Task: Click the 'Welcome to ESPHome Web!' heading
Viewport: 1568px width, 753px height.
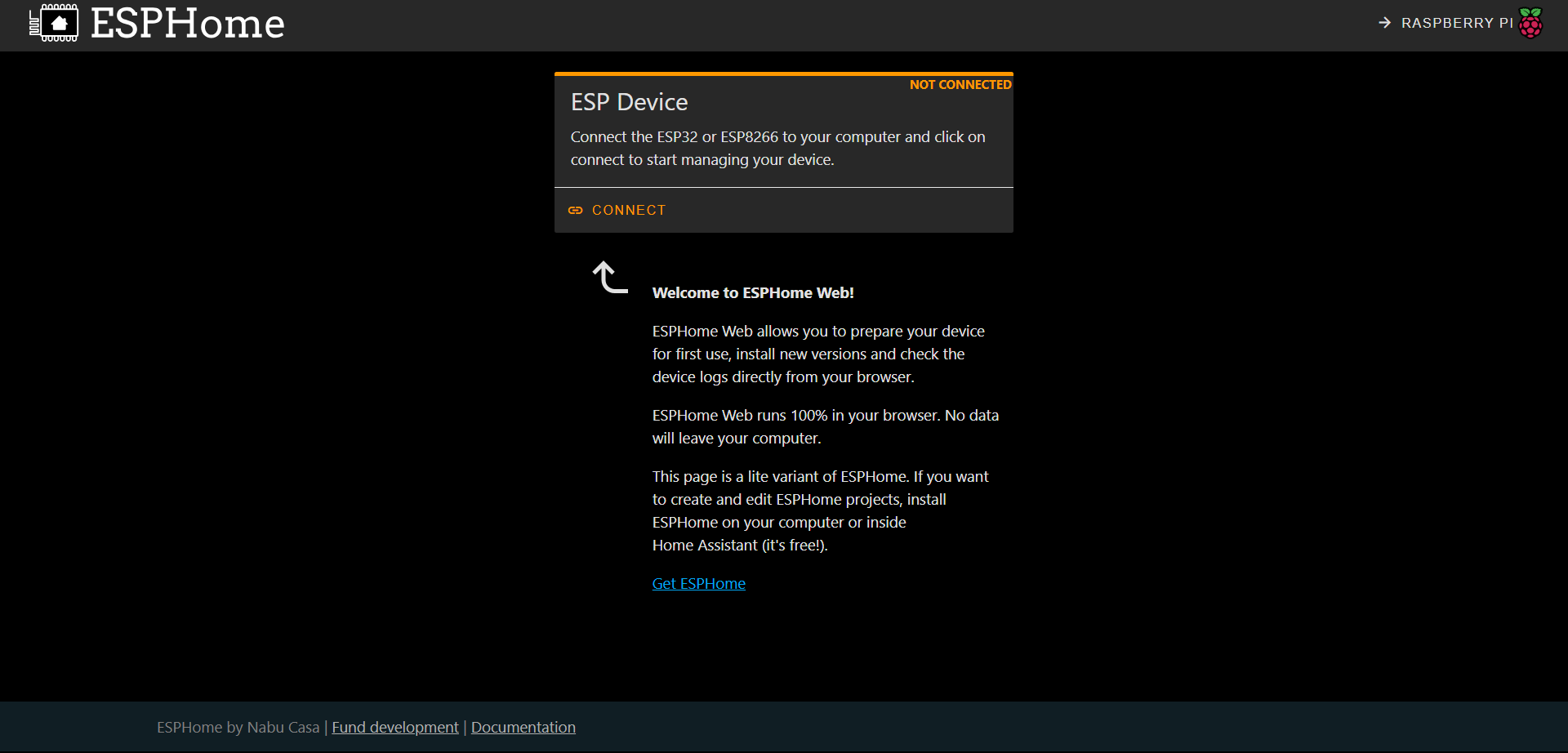Action: click(753, 293)
